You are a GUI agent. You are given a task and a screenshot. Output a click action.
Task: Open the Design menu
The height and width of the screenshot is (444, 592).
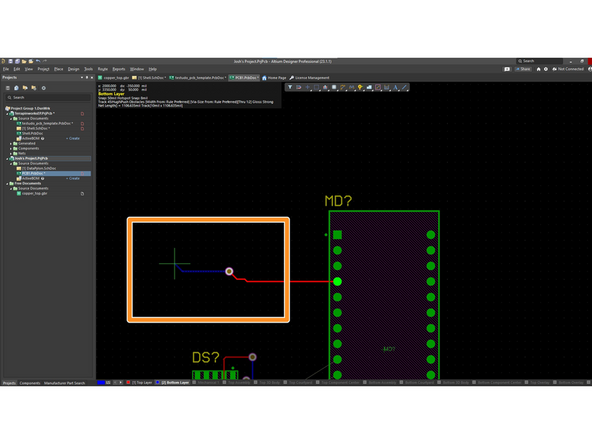click(x=74, y=69)
